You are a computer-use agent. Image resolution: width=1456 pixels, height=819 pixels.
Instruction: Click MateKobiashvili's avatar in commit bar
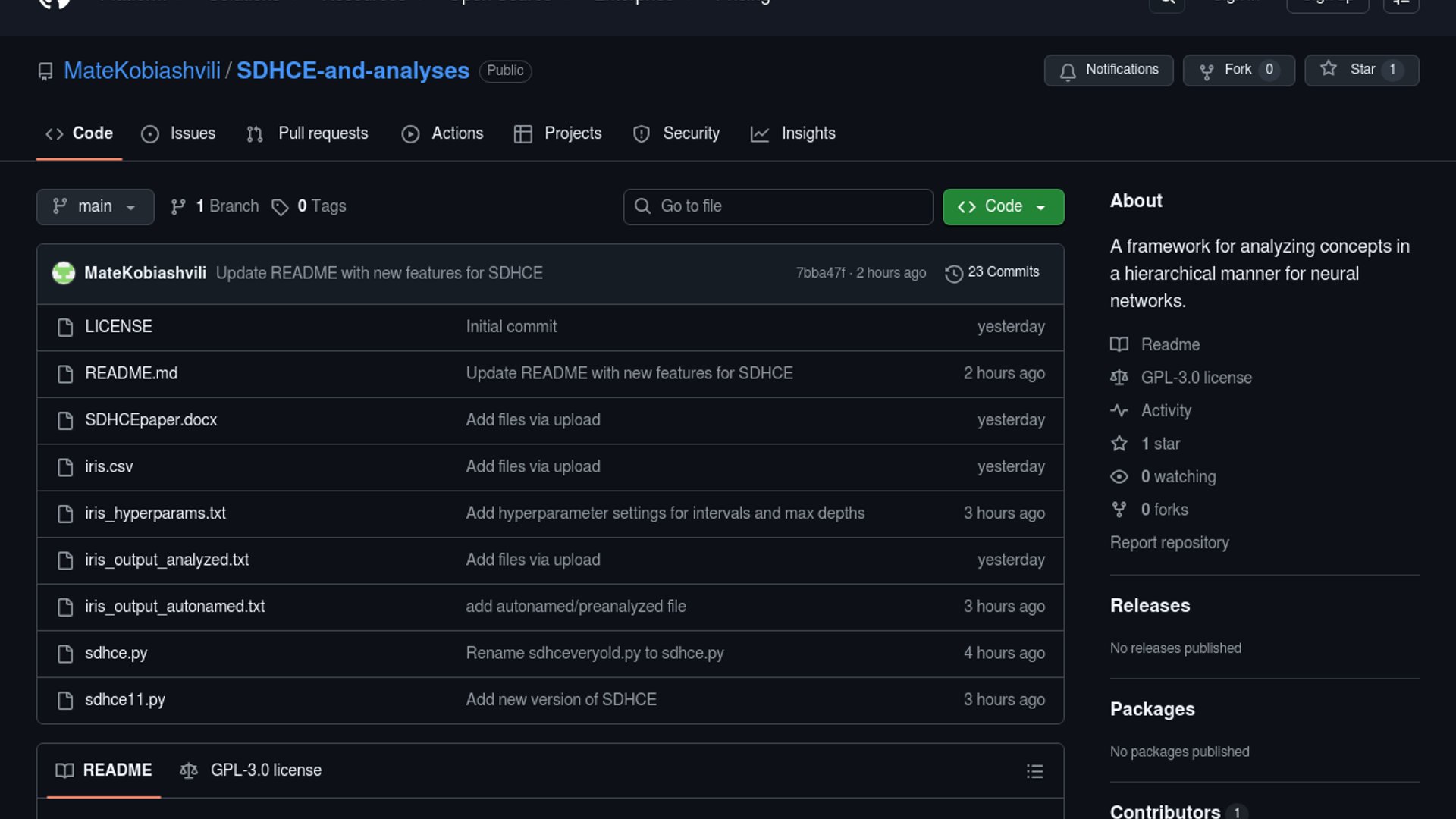(x=64, y=273)
